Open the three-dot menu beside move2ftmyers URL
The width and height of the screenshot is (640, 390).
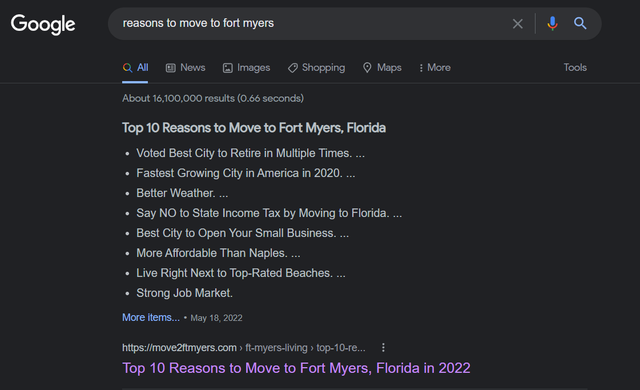383,348
